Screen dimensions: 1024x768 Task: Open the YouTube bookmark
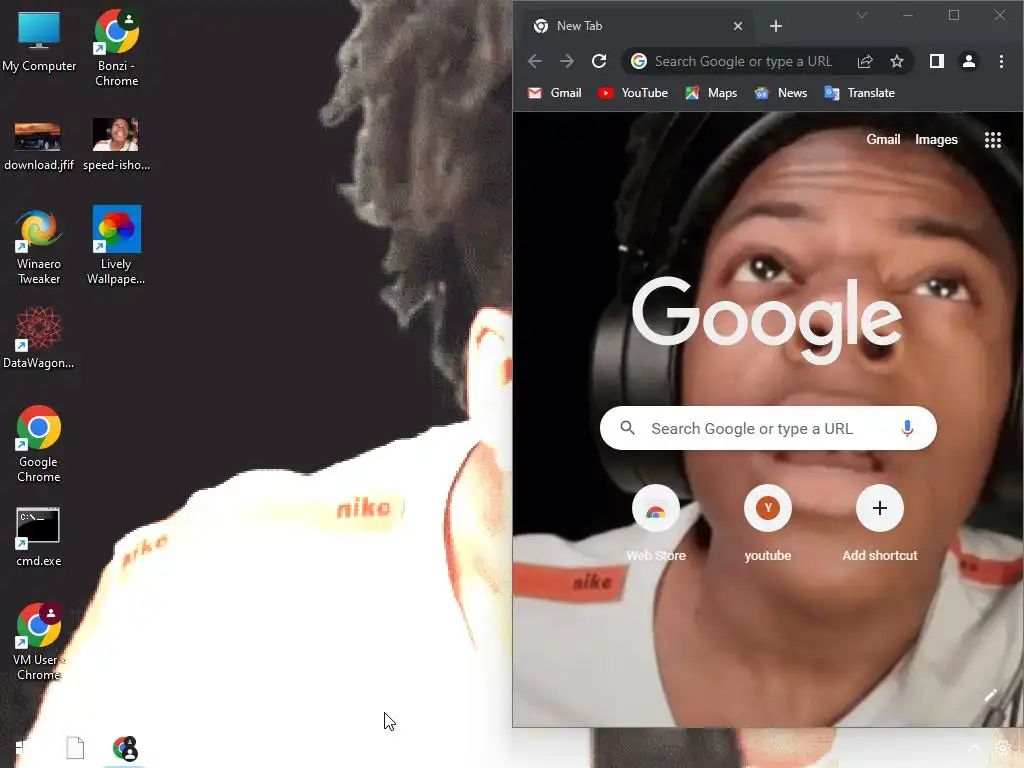pos(633,93)
